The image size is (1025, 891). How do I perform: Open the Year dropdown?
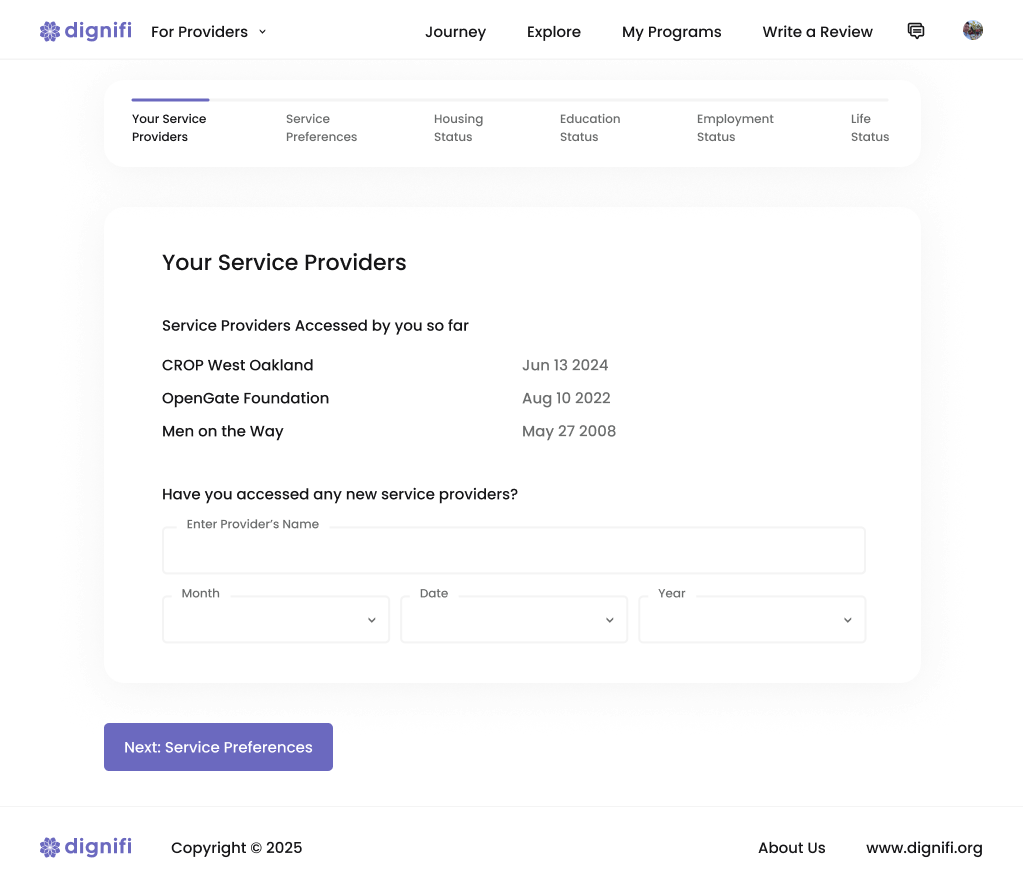pos(752,619)
